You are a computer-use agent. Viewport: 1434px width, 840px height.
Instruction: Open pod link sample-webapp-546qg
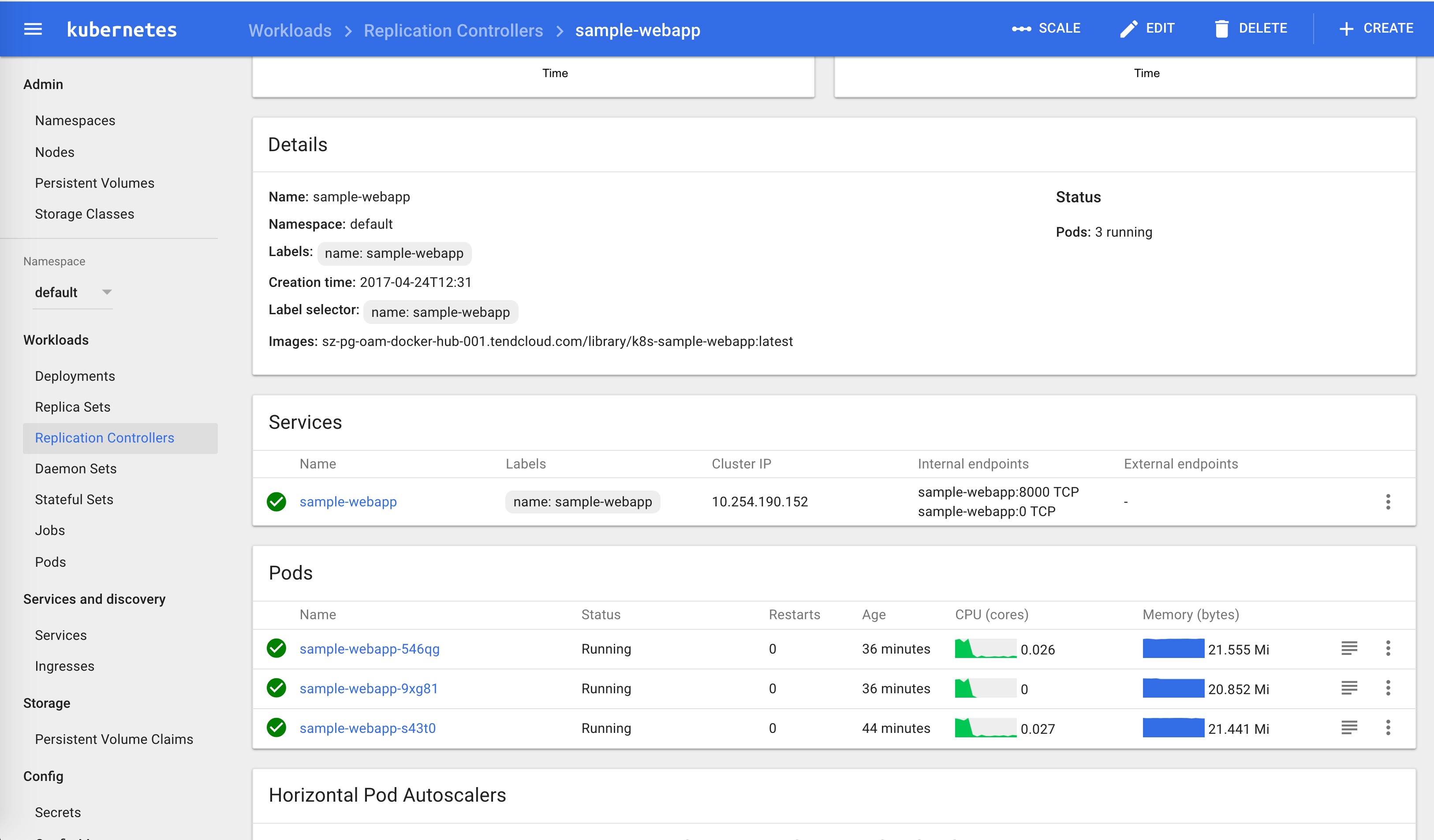pyautogui.click(x=370, y=649)
